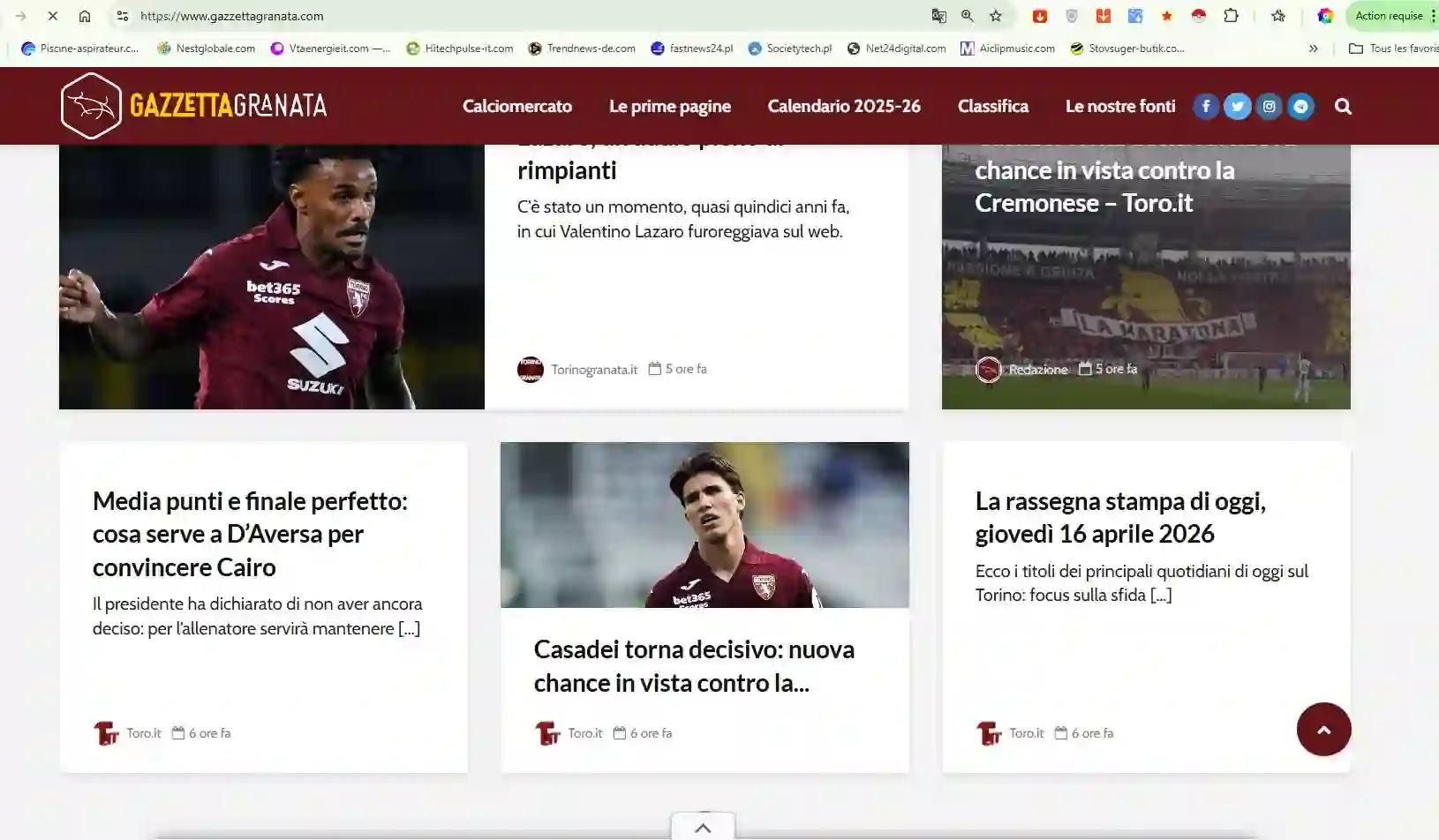Click the Casadei player photo thumbnail
This screenshot has width=1439, height=840.
click(704, 525)
